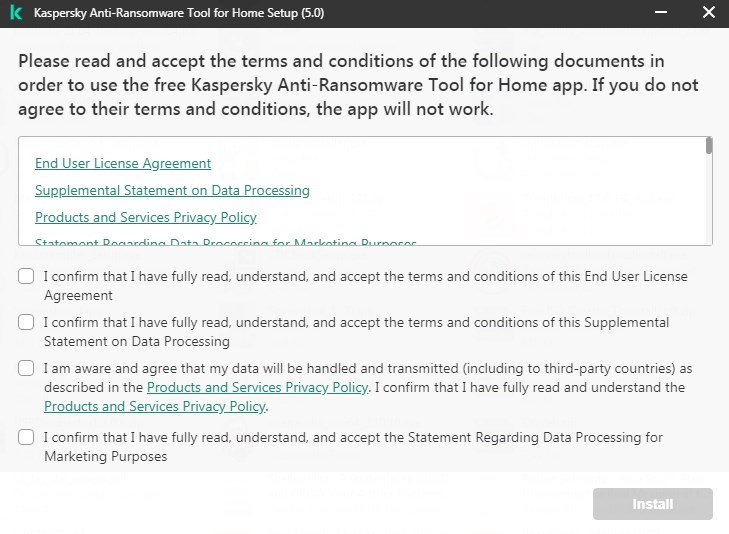Open Privacy Policy link ending the third statement

155,407
